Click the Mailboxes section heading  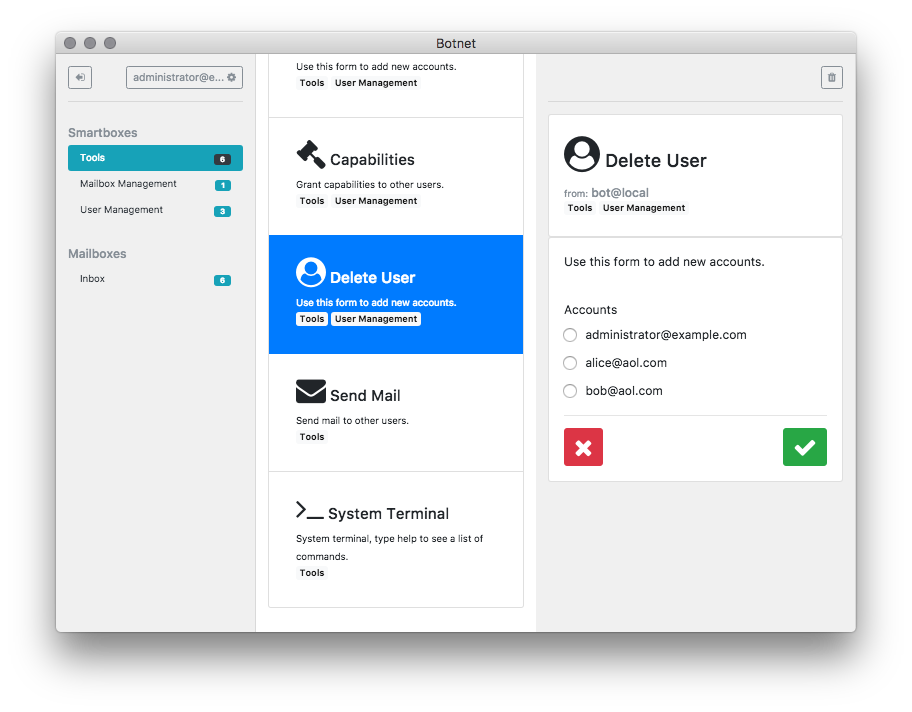(x=97, y=254)
